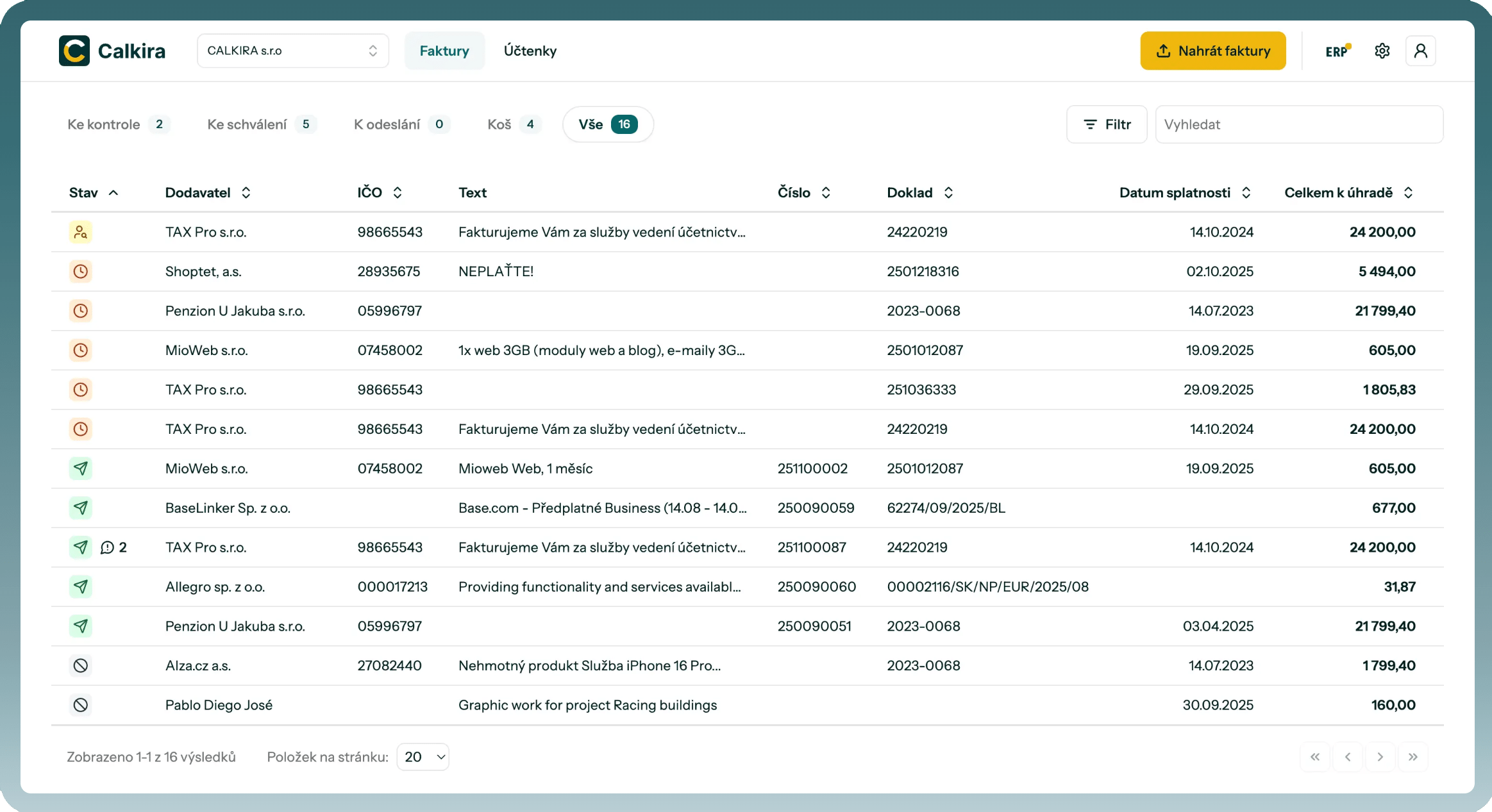Click the ERP integration icon
Viewport: 1492px width, 812px height.
click(x=1337, y=51)
